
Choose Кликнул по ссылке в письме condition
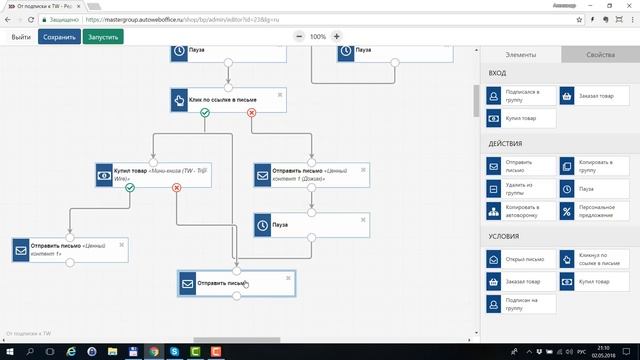coord(594,259)
